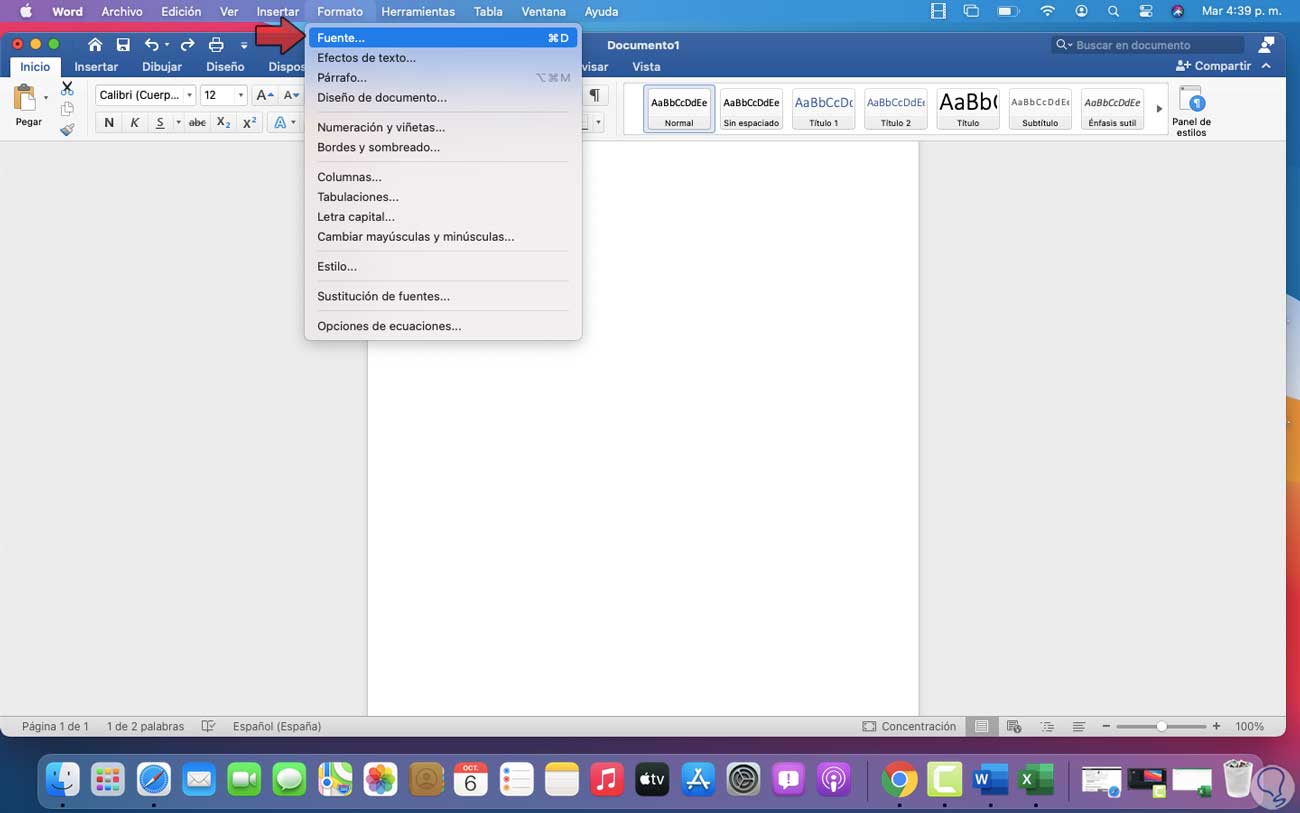This screenshot has width=1300, height=813.
Task: Apply italic formatting using the K icon
Action: point(135,121)
